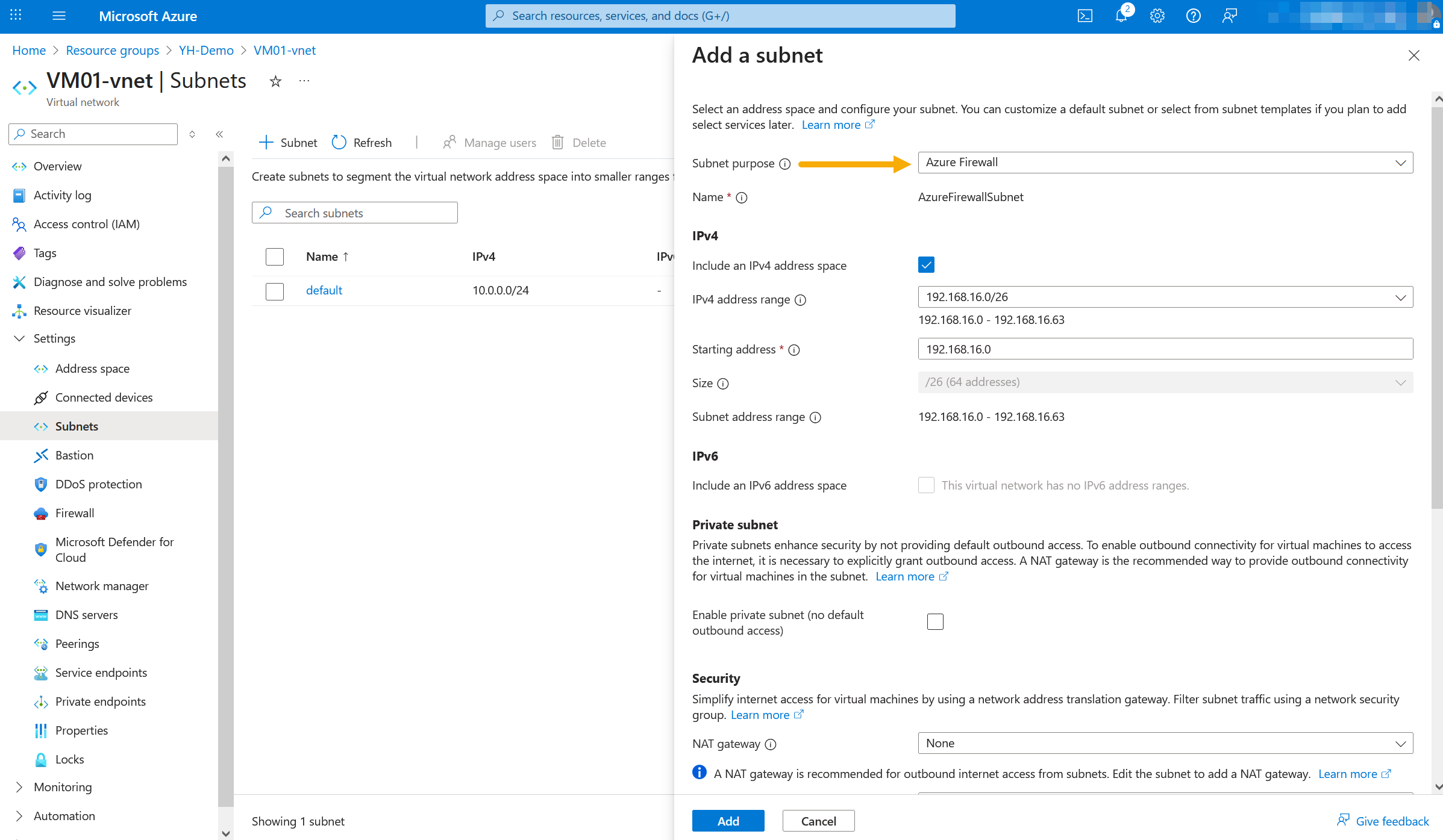This screenshot has height=840, width=1443.
Task: Click the left menu Search field
Action: point(93,134)
